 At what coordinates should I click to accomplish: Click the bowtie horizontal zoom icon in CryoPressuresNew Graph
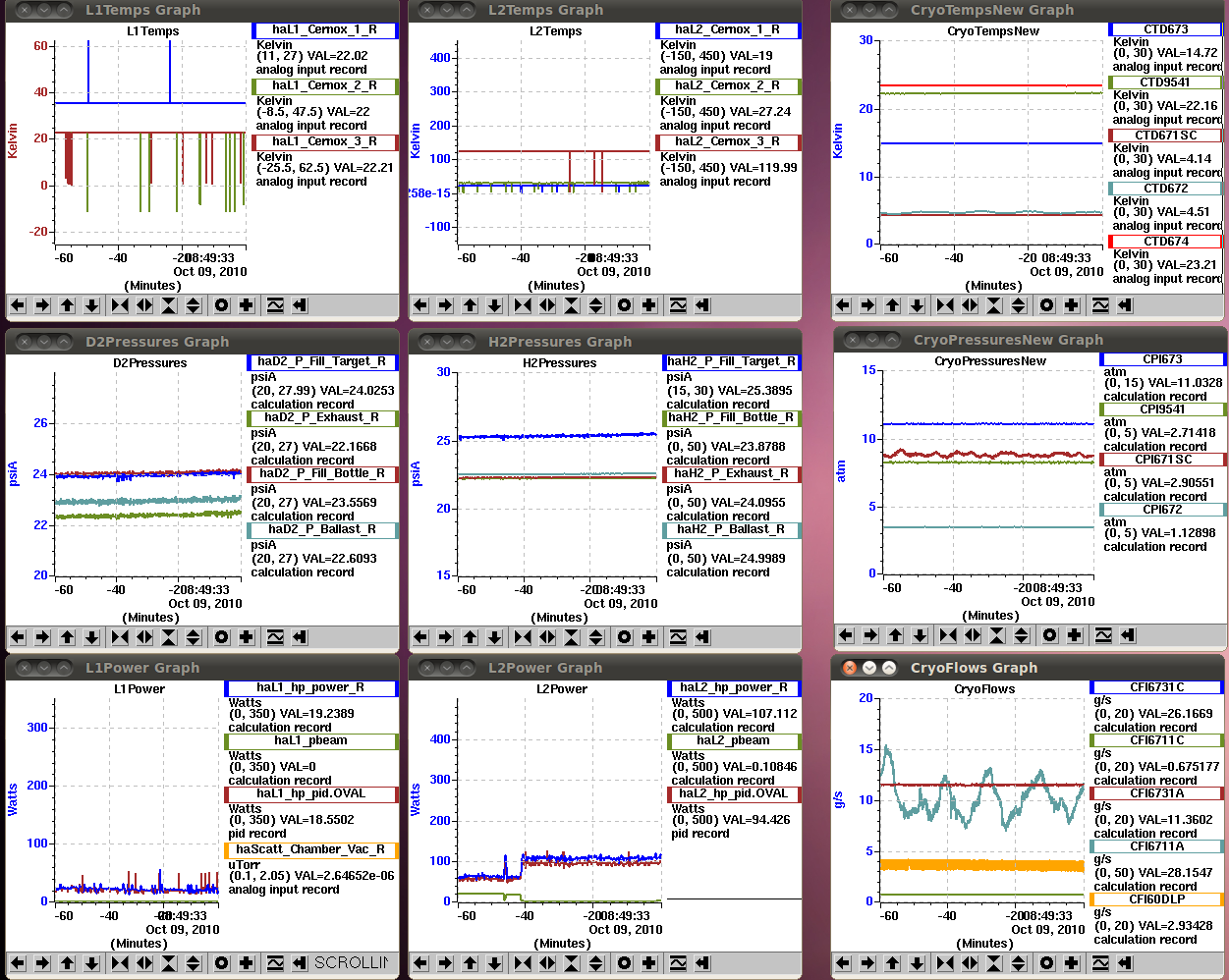[x=948, y=635]
